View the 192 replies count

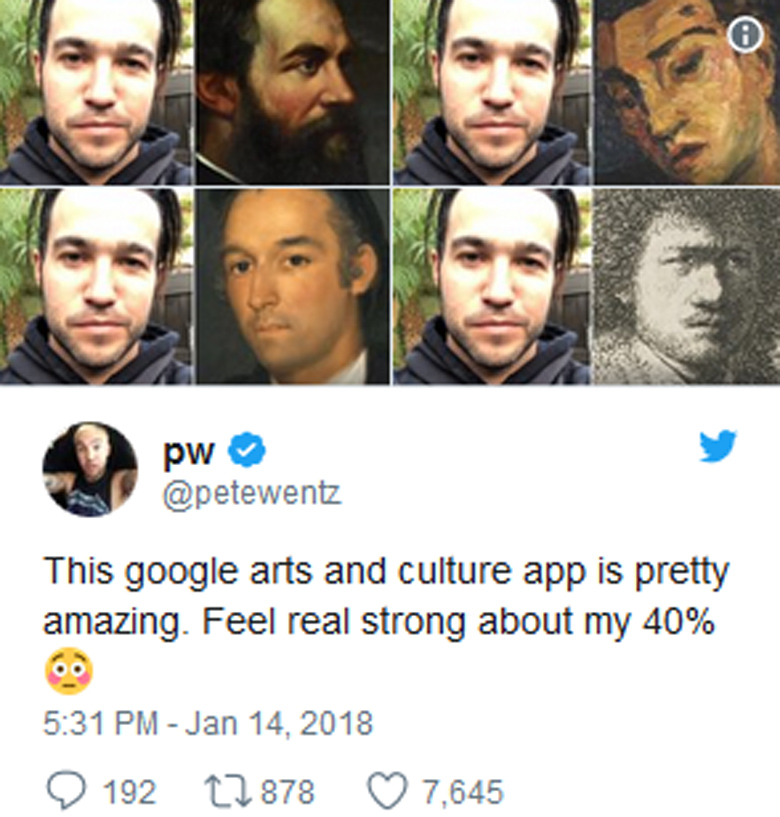click(130, 792)
